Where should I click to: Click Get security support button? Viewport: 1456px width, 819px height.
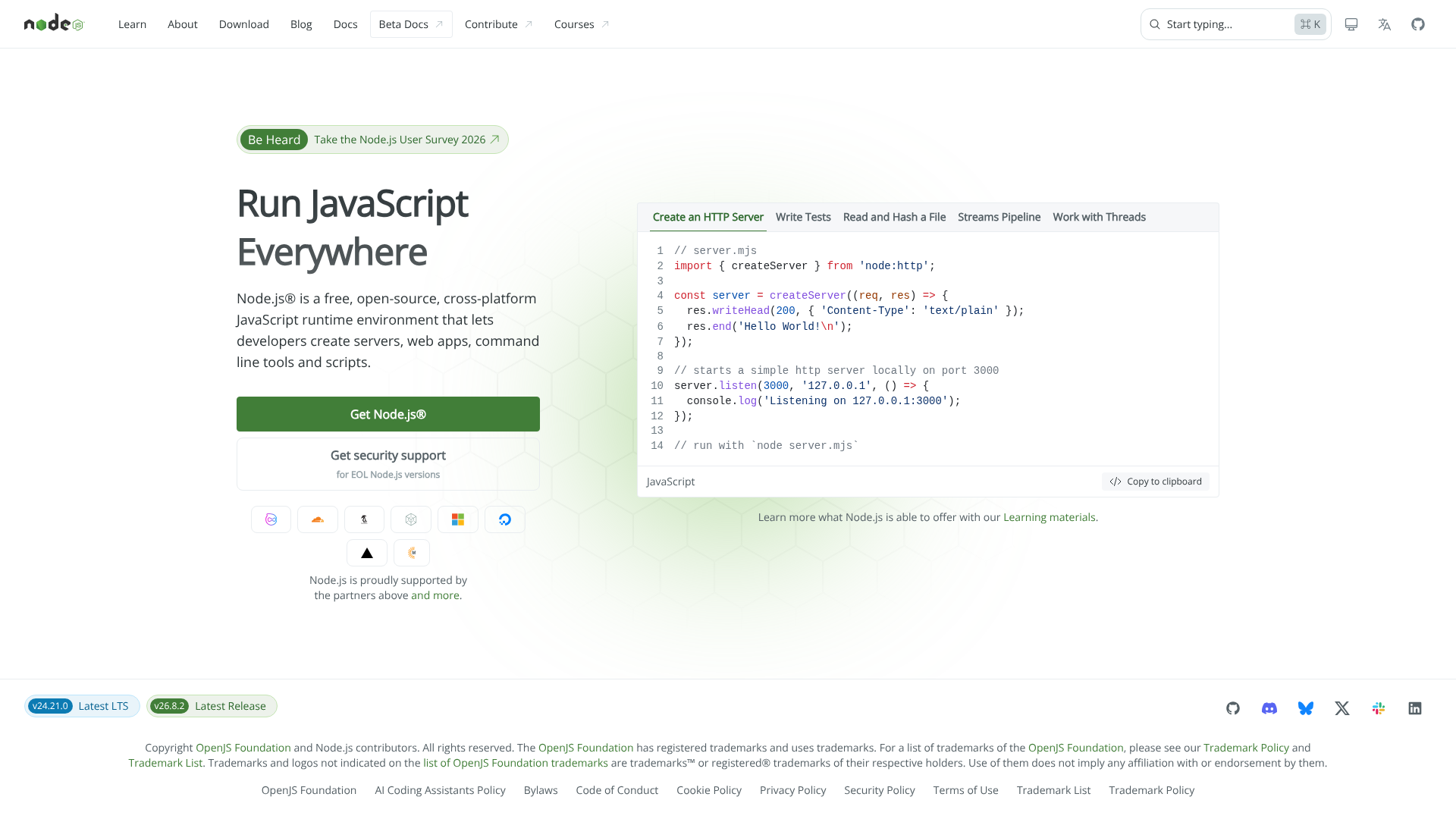(388, 464)
